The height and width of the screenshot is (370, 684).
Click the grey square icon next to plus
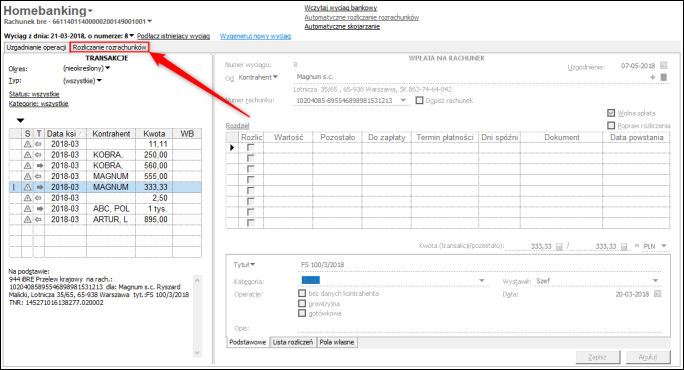[663, 77]
